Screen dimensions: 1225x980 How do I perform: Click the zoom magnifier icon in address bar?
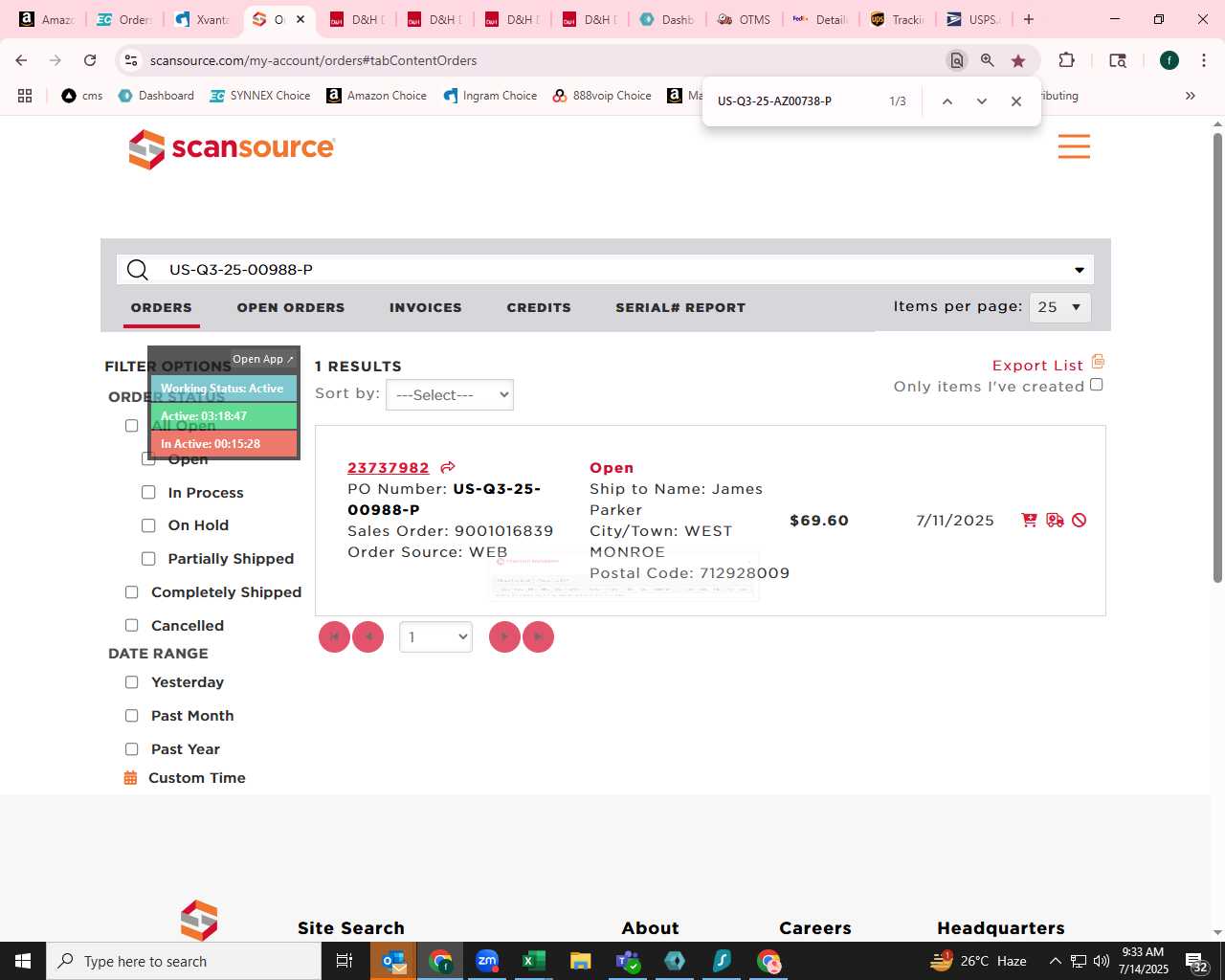[988, 60]
